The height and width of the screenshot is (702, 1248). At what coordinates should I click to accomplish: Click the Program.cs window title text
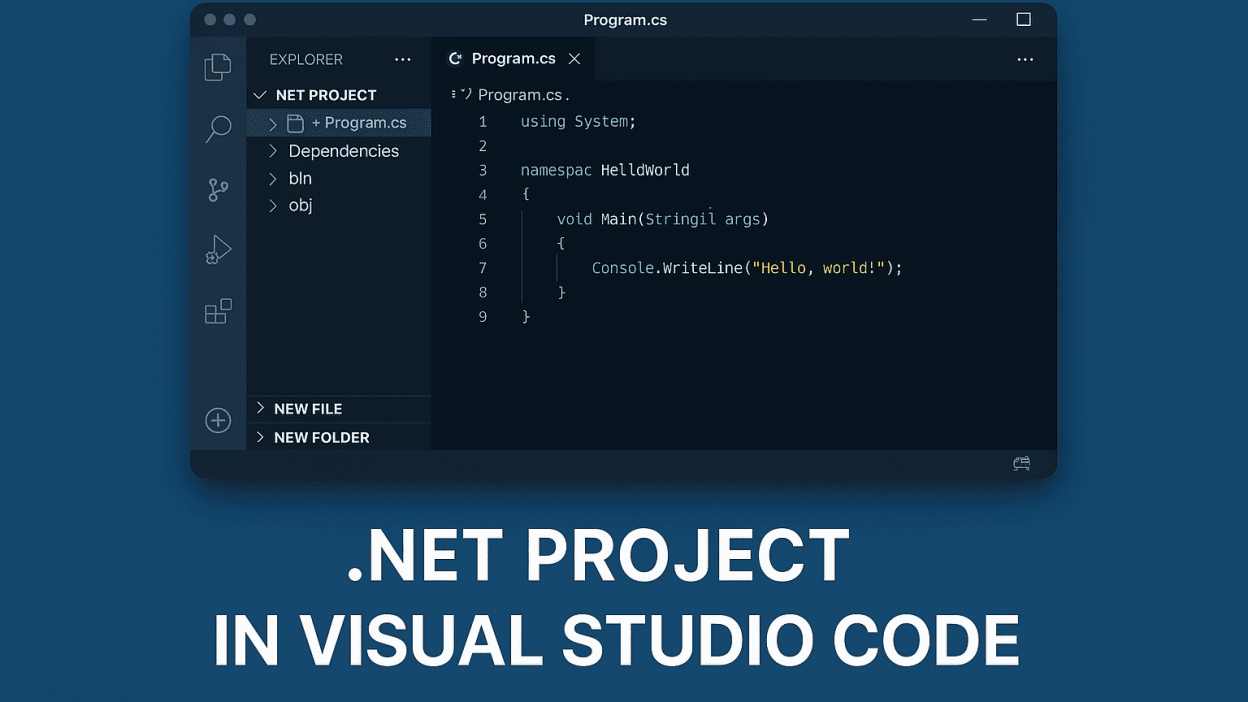(625, 20)
